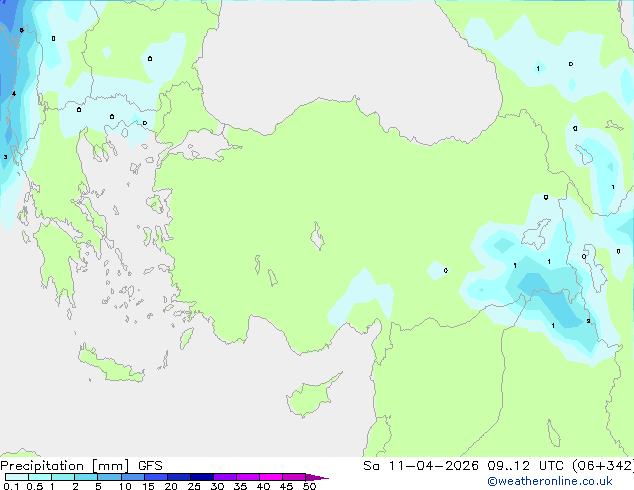Select the 40–45 mm magenta legend swatch
Screen dimensions: 634x490
(271, 477)
